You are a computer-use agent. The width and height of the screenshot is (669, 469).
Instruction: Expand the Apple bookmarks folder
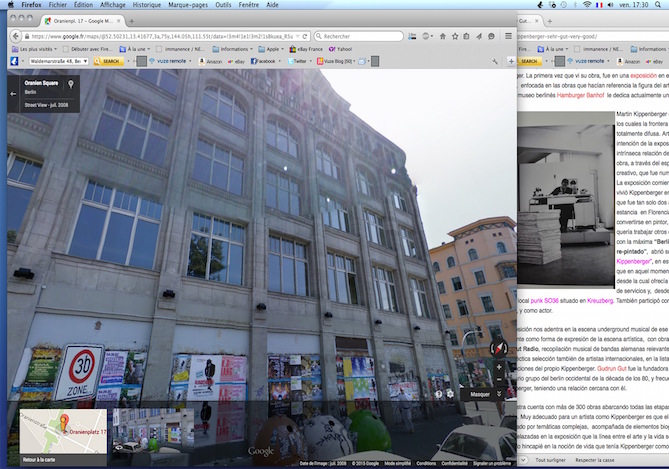click(271, 49)
